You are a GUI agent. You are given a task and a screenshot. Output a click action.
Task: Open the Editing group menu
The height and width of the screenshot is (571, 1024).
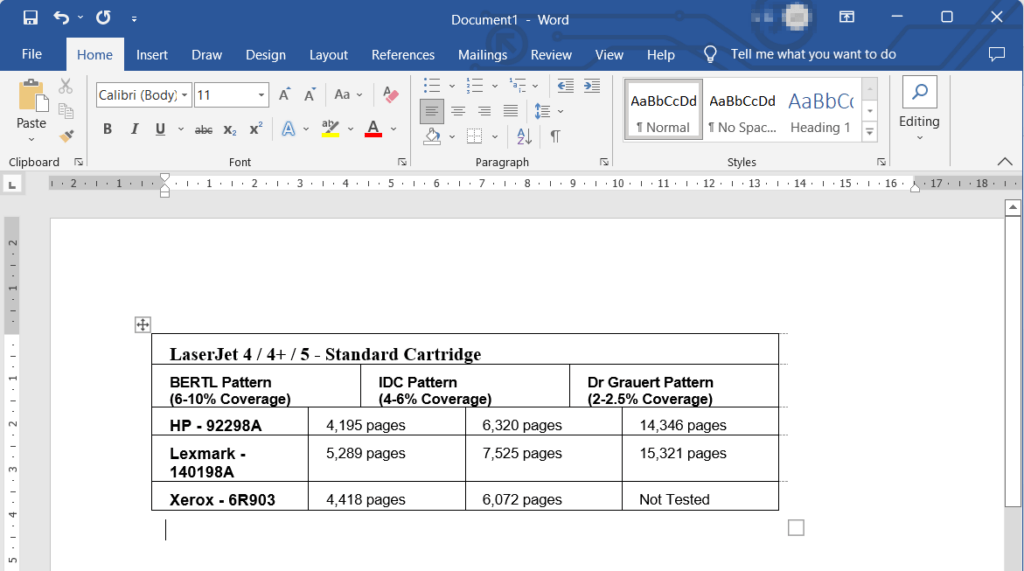point(919,108)
